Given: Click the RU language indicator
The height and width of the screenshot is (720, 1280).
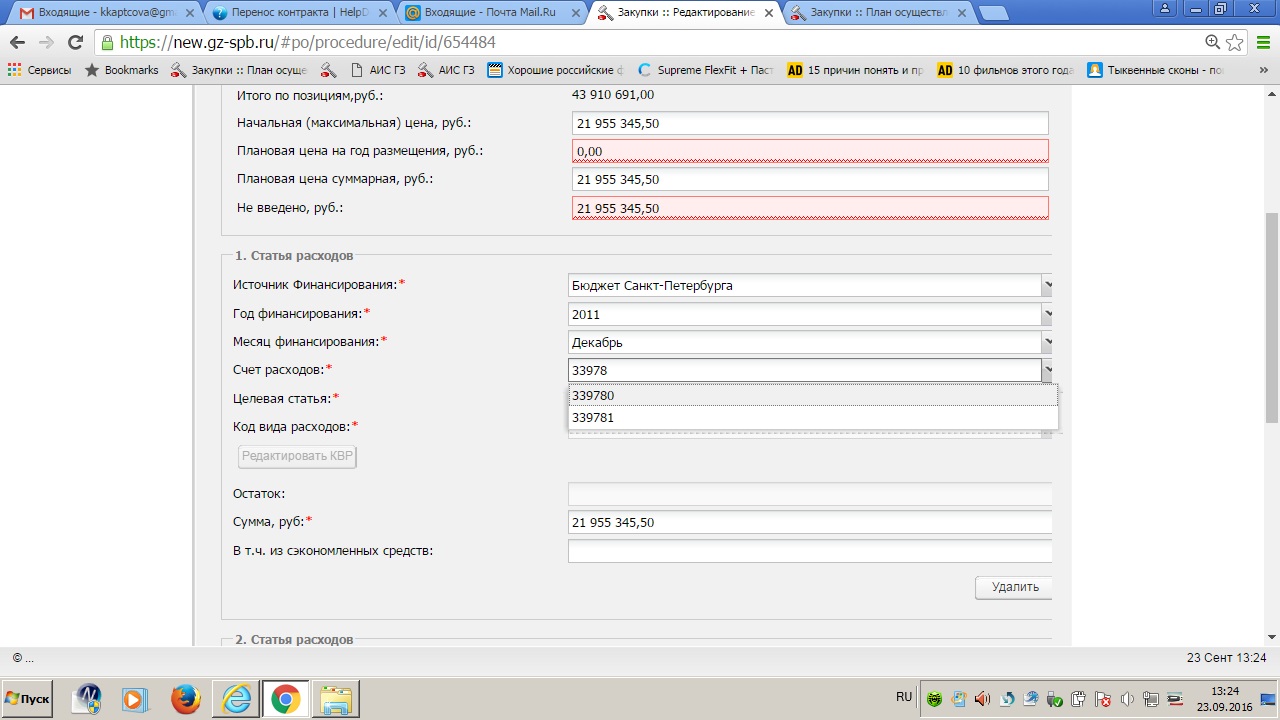Looking at the screenshot, I should (x=904, y=697).
